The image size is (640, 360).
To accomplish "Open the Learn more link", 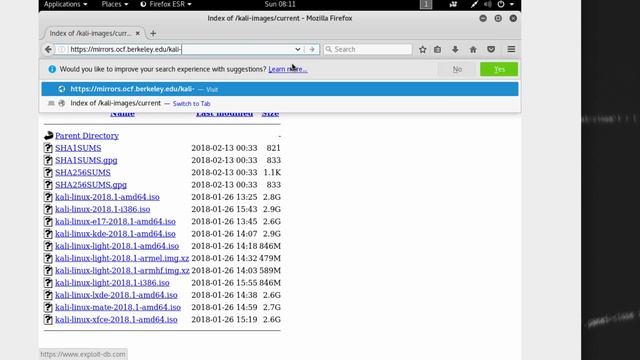I will pos(288,69).
